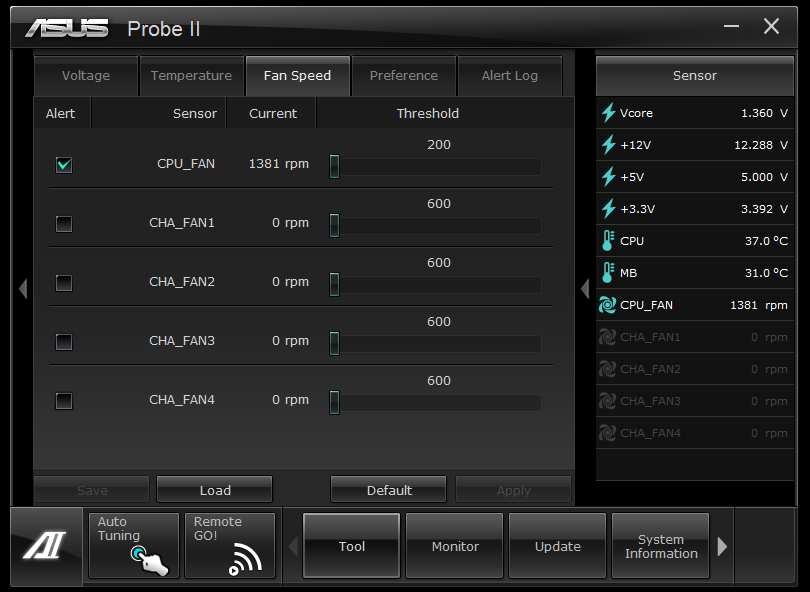Open System Information from bottom bar
This screenshot has width=810, height=592.
(x=661, y=546)
